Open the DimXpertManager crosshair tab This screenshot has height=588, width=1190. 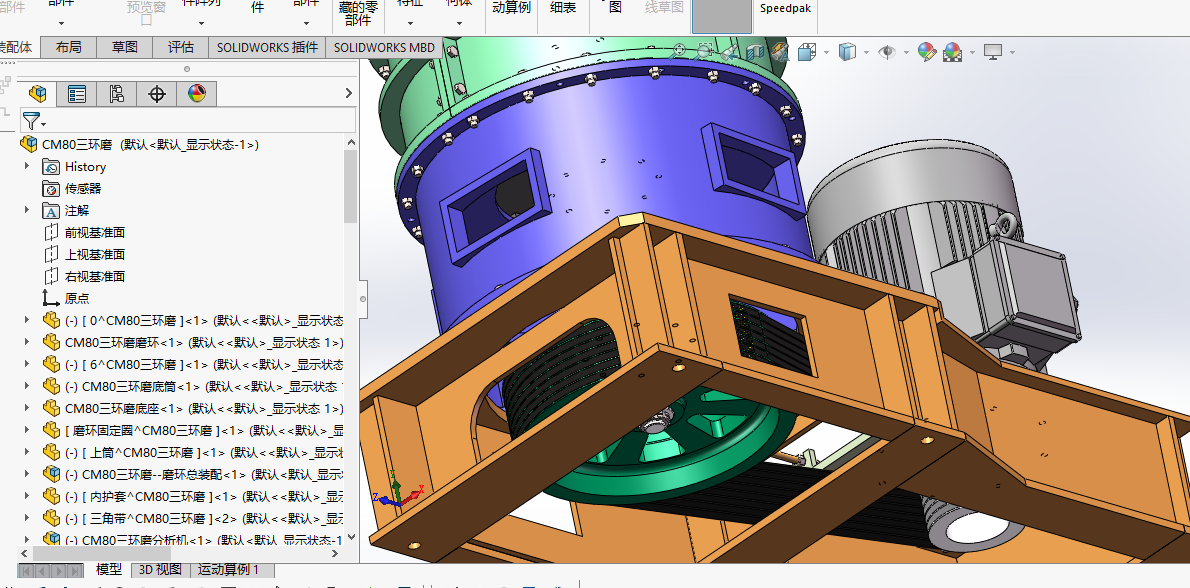[156, 93]
